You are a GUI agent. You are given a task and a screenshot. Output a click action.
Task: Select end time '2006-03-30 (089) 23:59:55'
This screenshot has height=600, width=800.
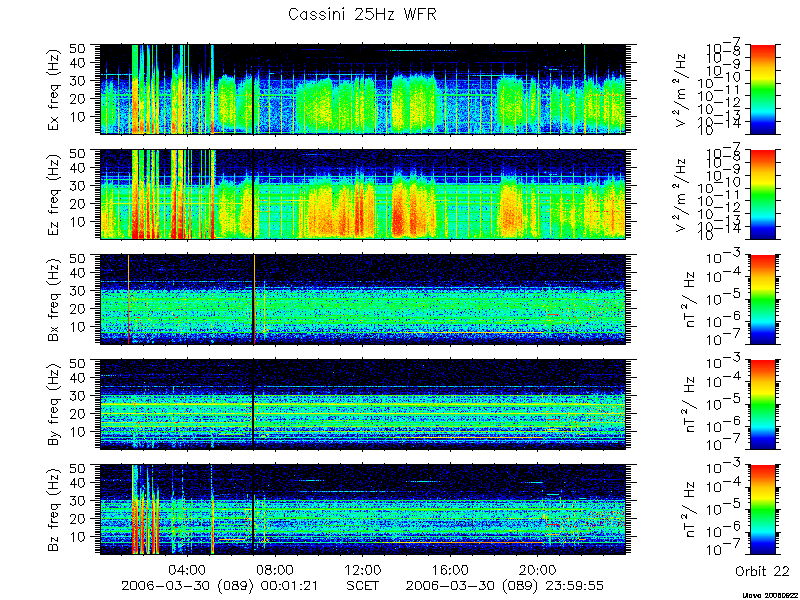click(505, 586)
